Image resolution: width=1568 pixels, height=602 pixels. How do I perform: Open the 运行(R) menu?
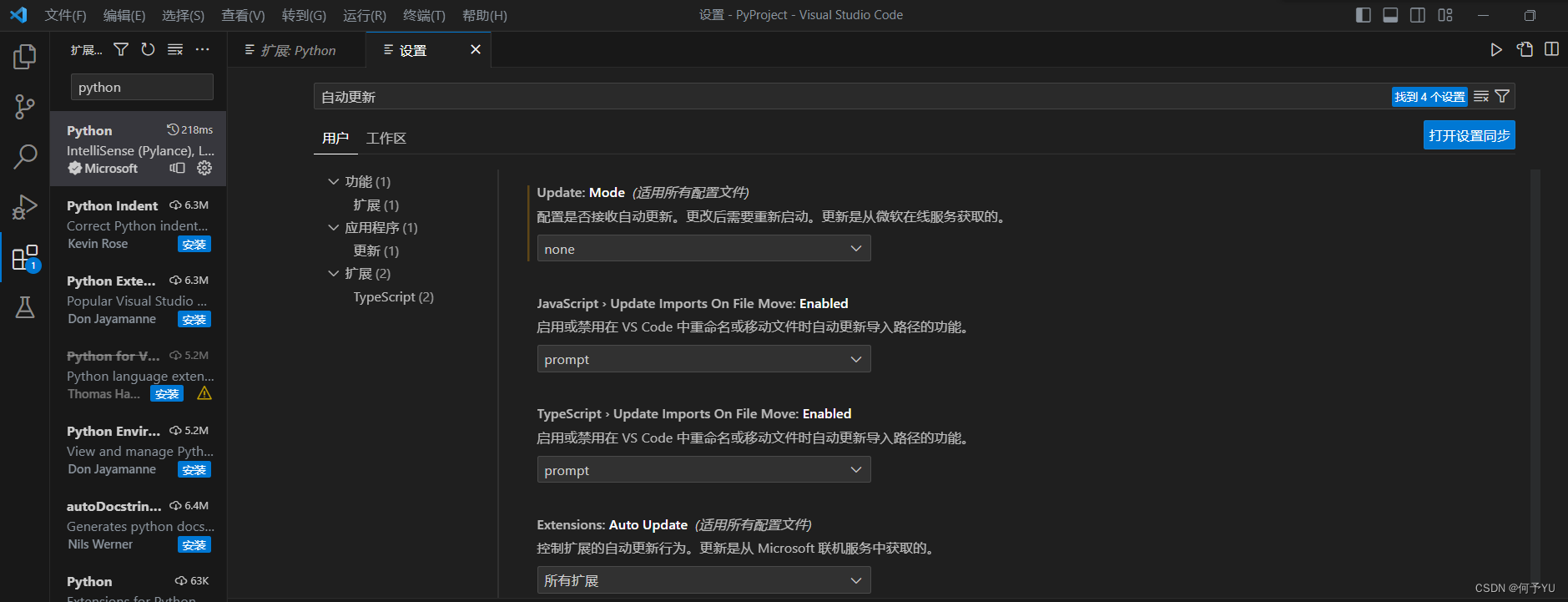click(365, 15)
